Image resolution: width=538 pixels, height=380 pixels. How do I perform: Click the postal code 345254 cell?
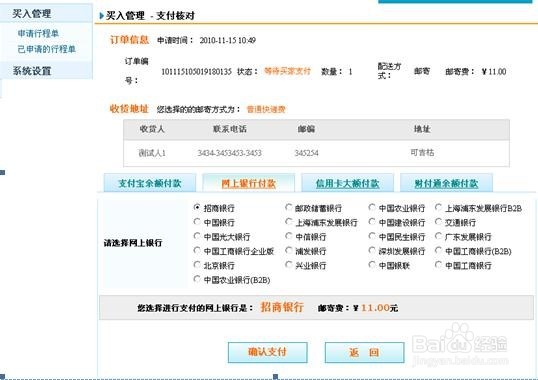[x=306, y=153]
